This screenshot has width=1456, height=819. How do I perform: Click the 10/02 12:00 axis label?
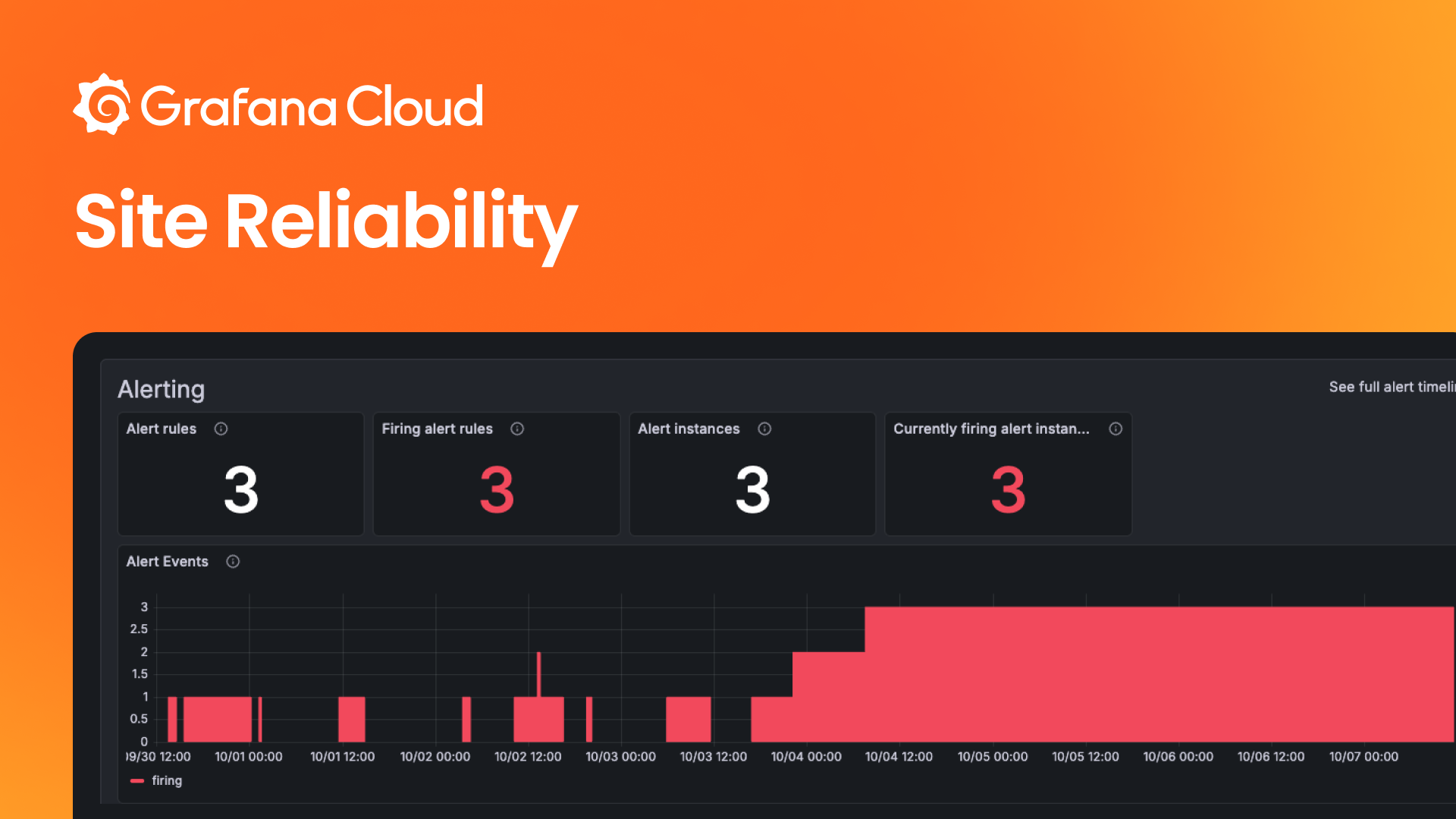coord(528,757)
